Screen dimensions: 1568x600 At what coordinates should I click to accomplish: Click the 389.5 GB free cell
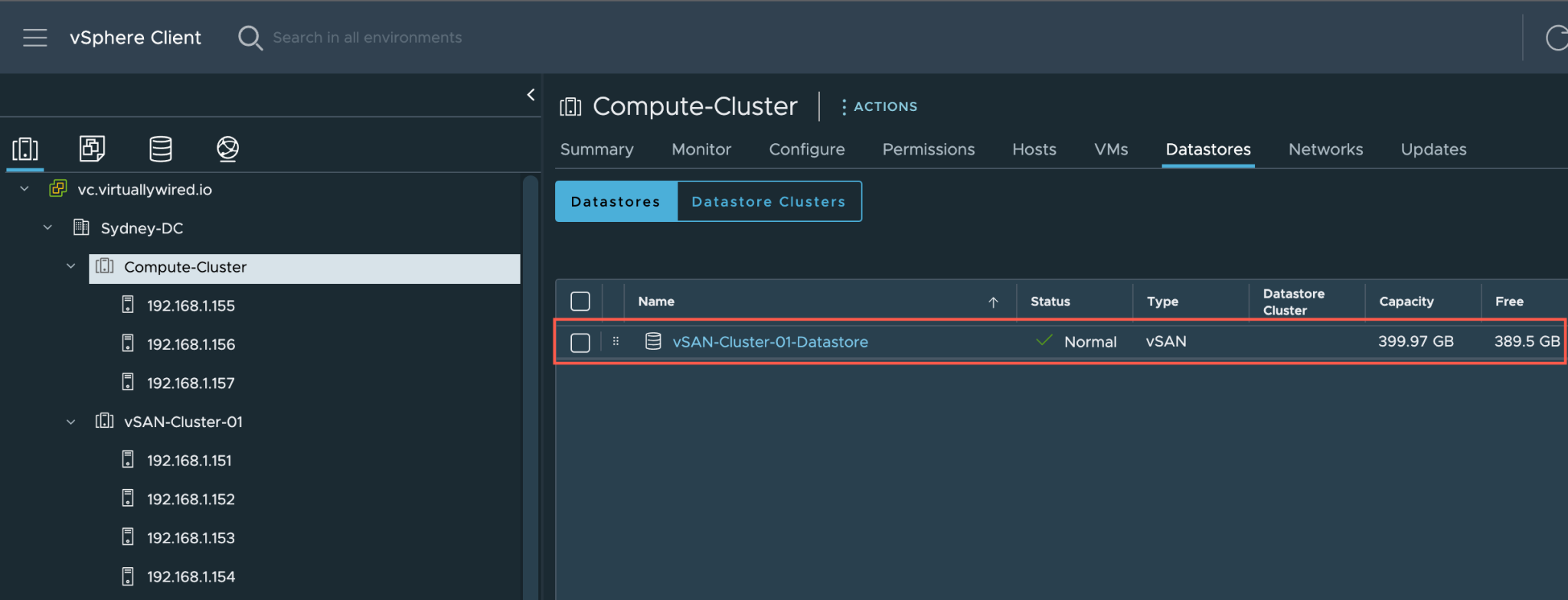(1527, 341)
